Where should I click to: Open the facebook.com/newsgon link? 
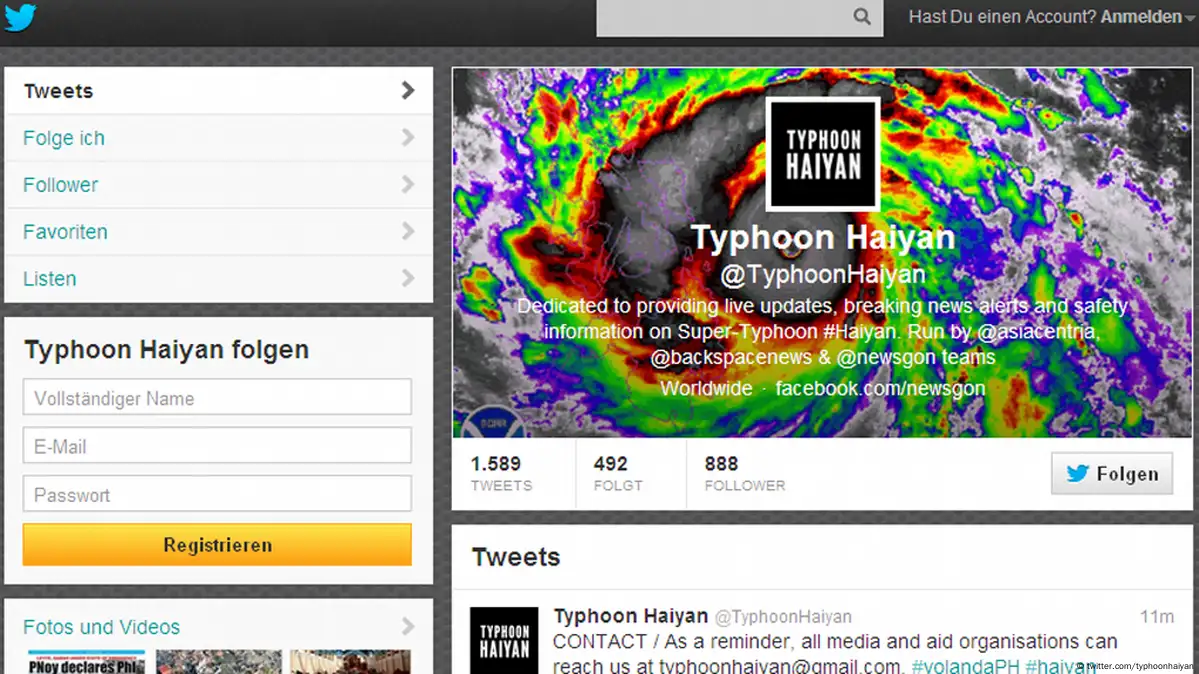pos(880,388)
